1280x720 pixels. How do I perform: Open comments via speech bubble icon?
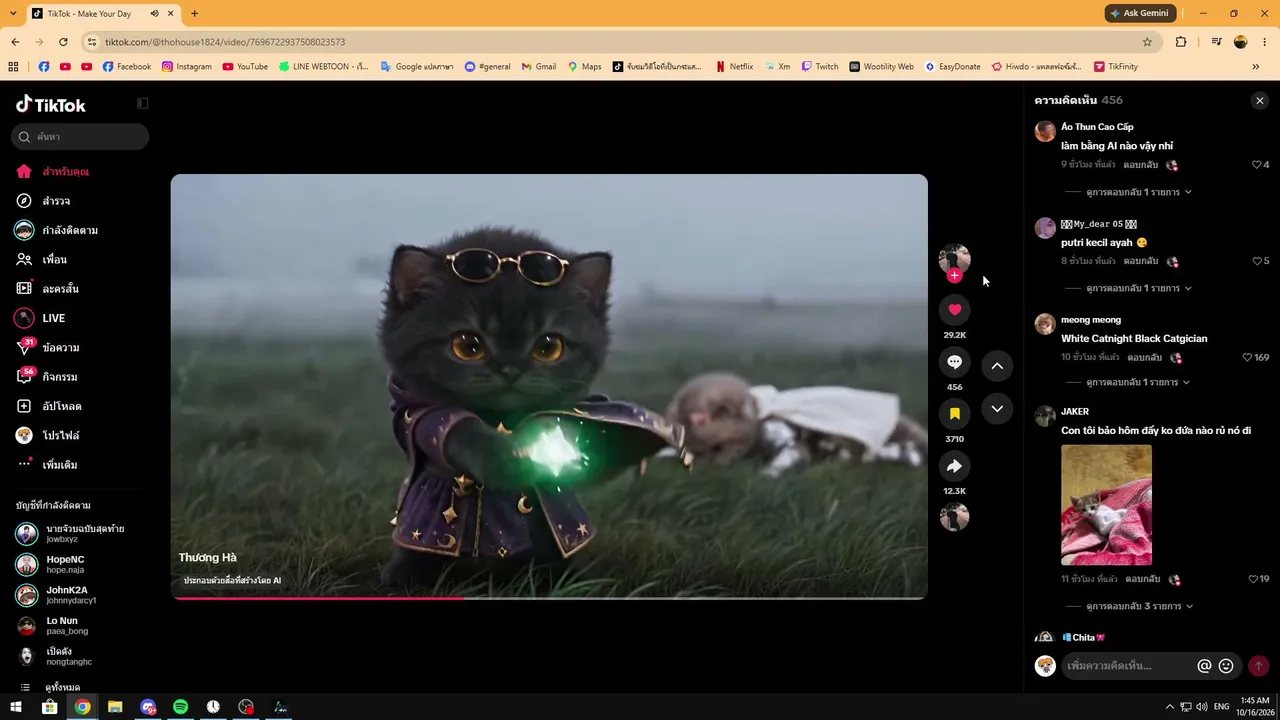click(x=954, y=362)
